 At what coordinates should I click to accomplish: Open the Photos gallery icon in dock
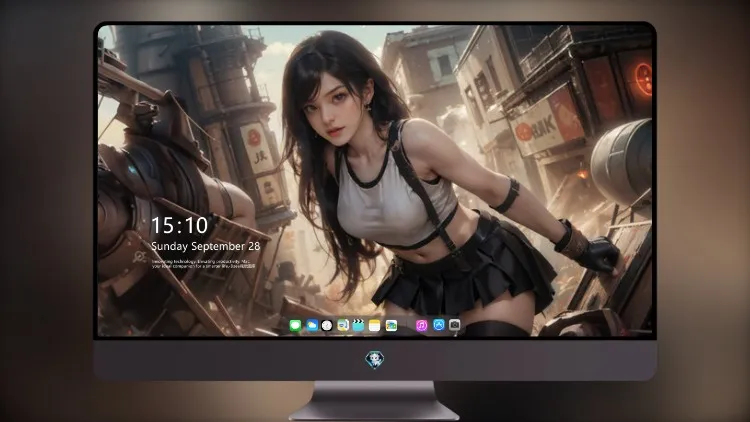(391, 326)
